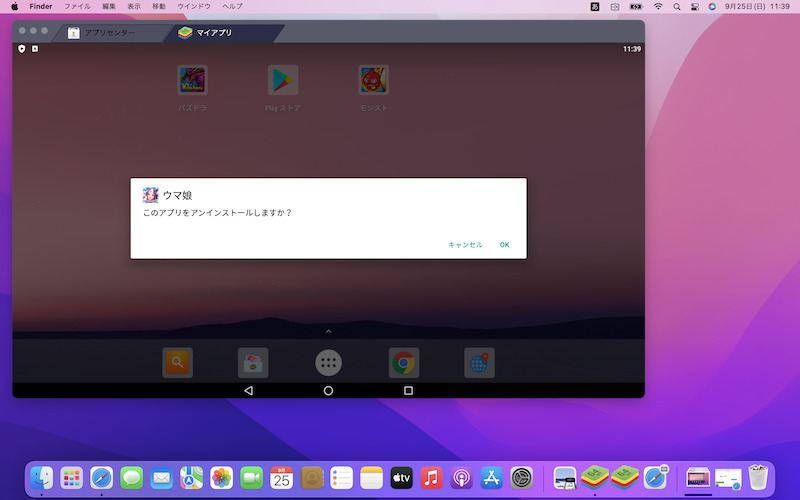Click the ウマ娘 app icon in dialog
Image resolution: width=800 pixels, height=500 pixels.
coord(151,195)
